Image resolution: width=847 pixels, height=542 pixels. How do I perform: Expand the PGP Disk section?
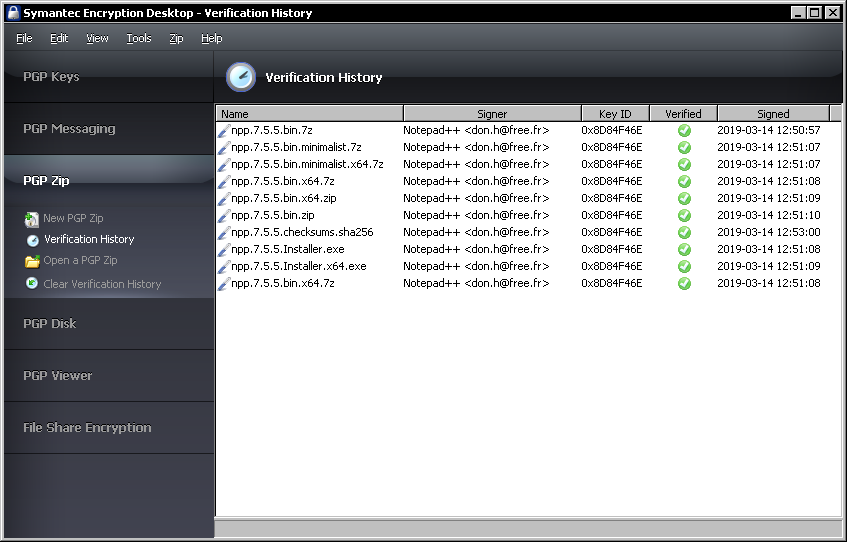(x=109, y=323)
